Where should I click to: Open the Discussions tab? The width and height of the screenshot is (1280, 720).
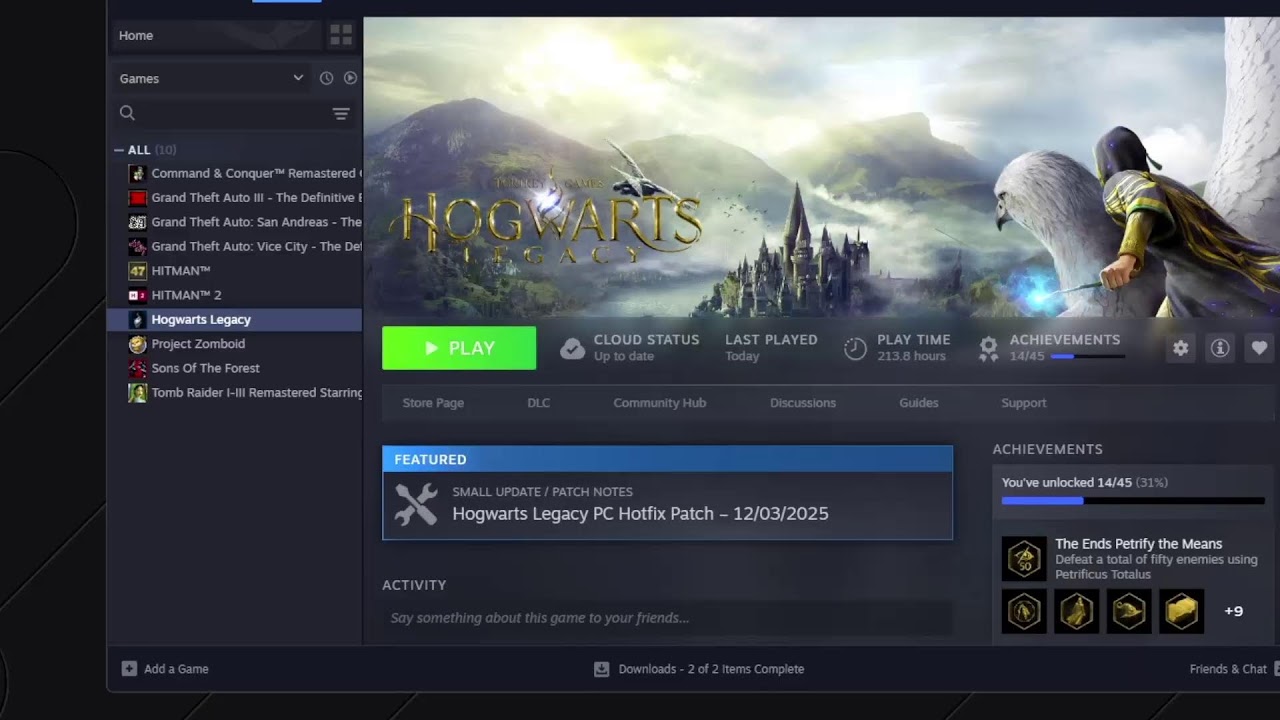803,403
